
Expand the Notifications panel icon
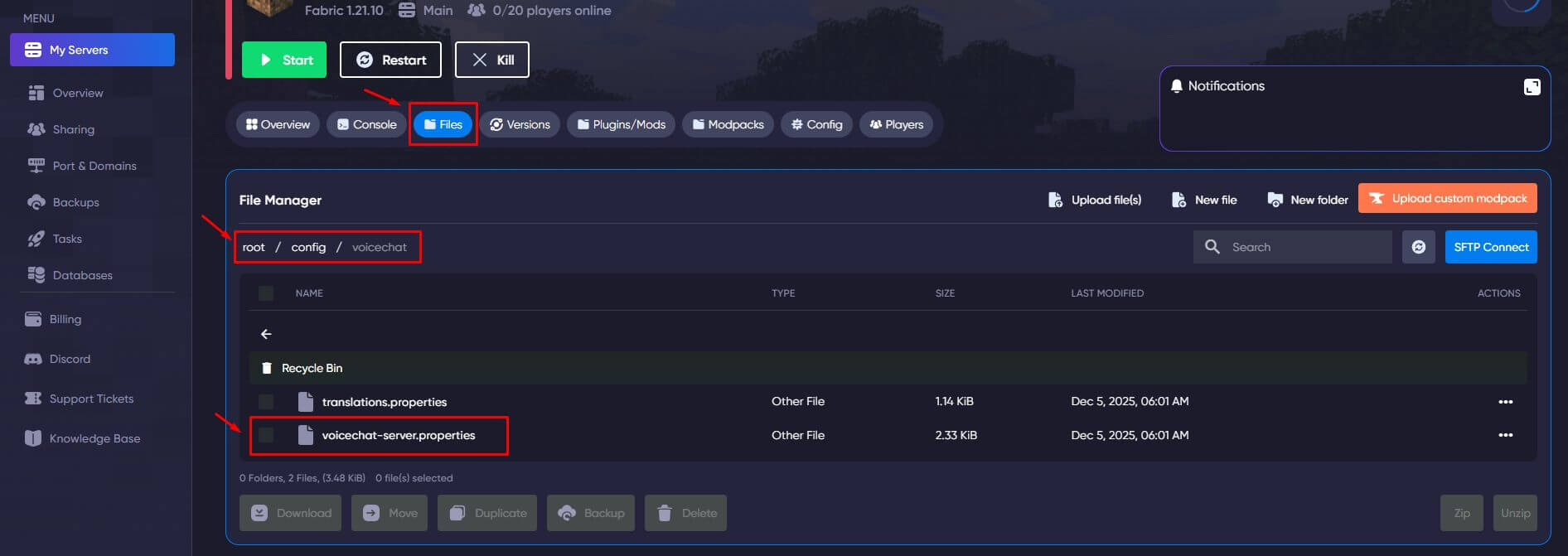tap(1532, 87)
